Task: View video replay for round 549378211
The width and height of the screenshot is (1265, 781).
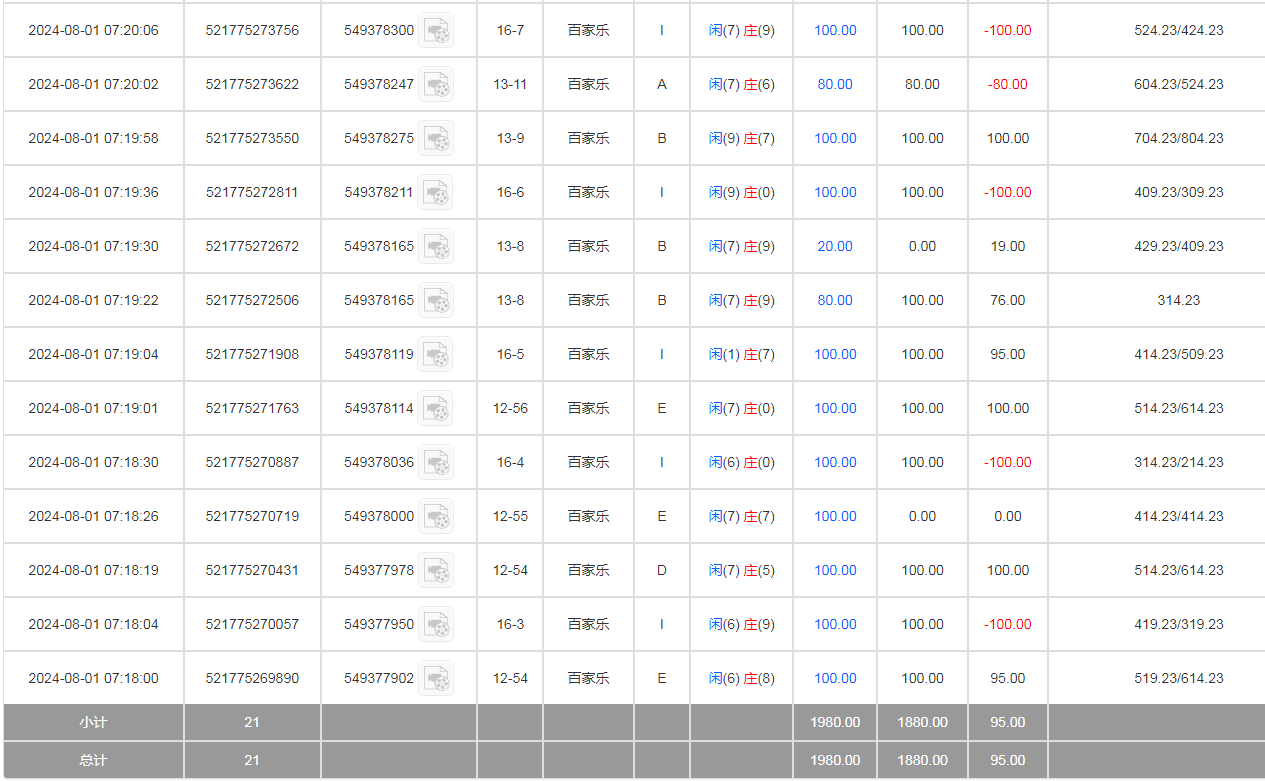Action: pos(436,193)
